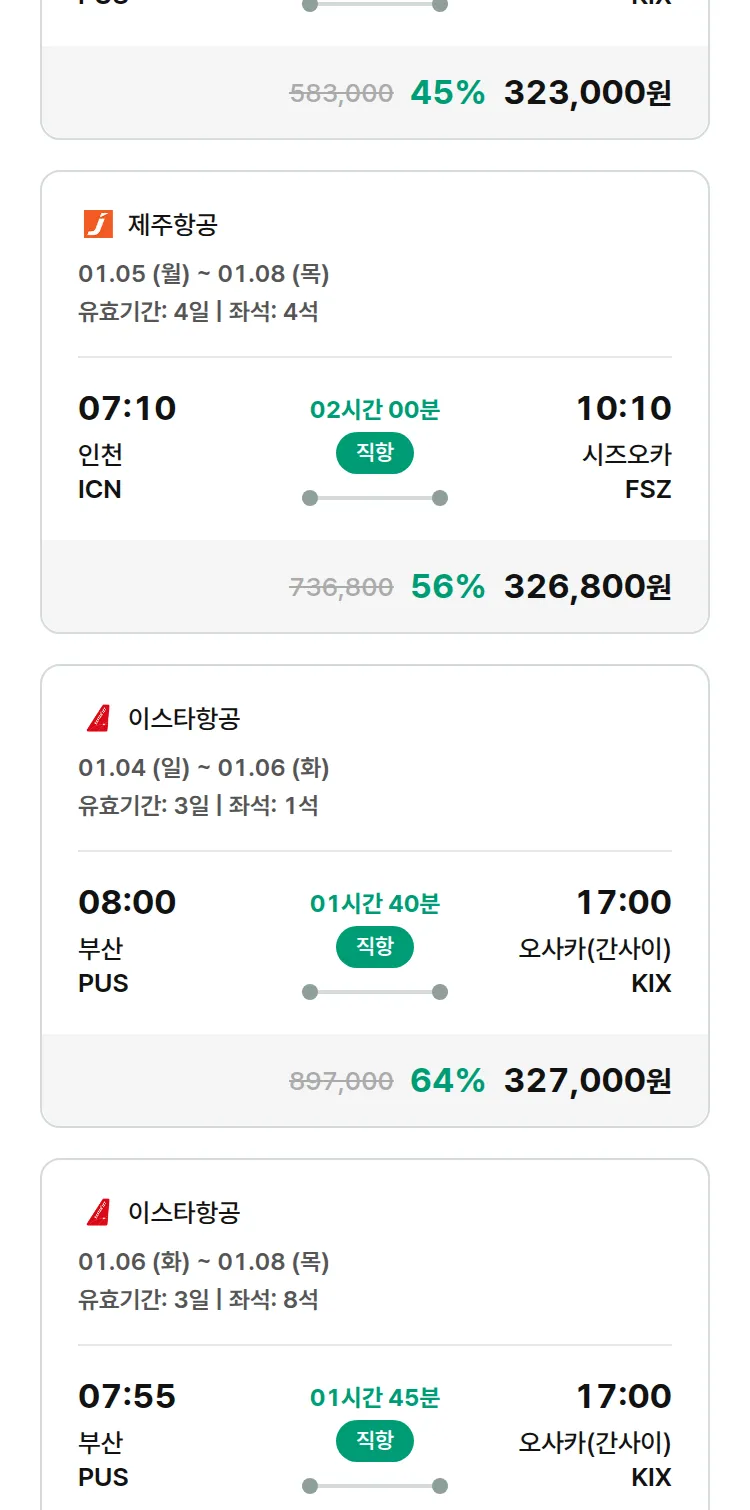Tap the 시즈오카 FSZ arrival airport

point(626,471)
